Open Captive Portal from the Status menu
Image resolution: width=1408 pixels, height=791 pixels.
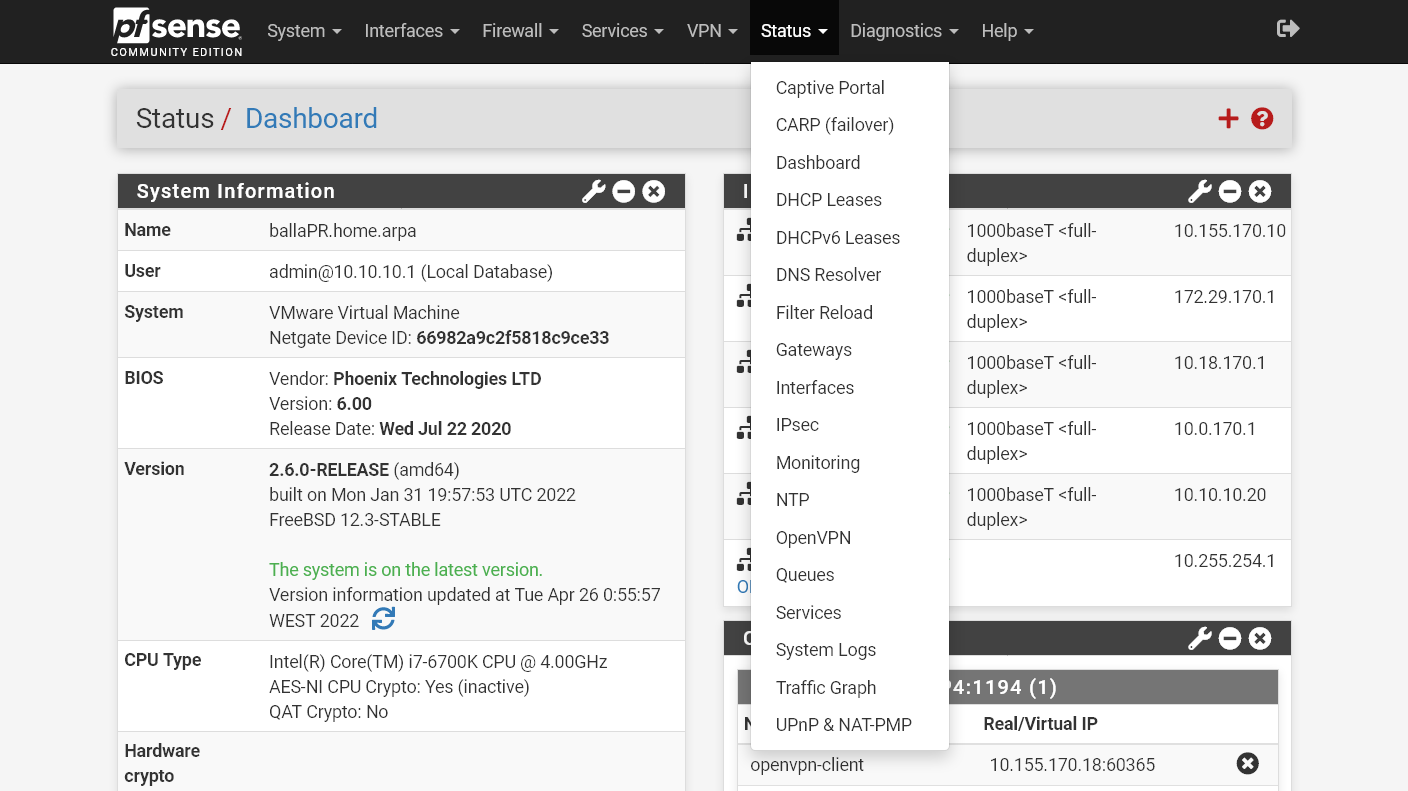coord(830,88)
